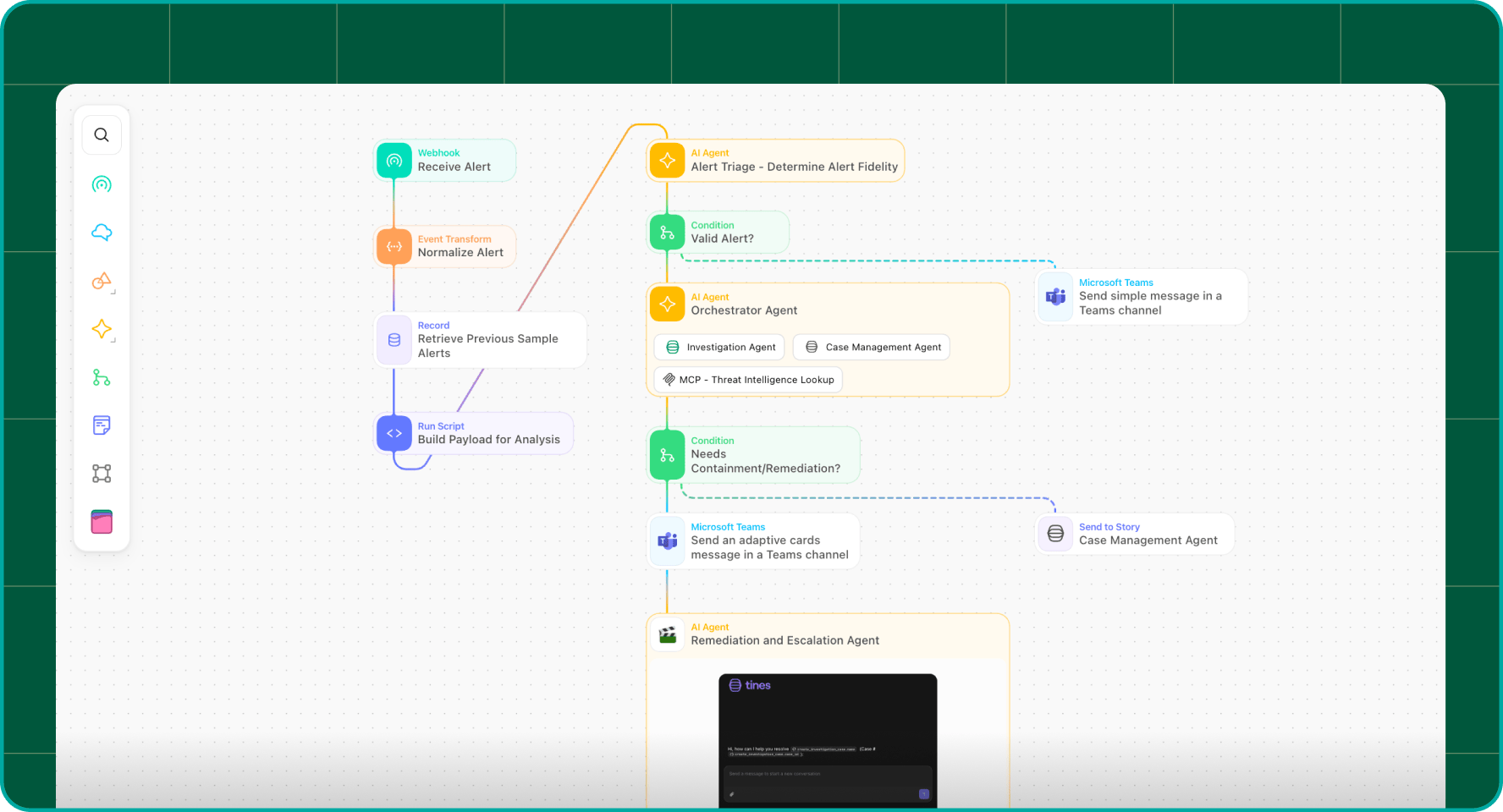Click the attachment icon in chat input
Screen dimensions: 1503x812
(x=732, y=794)
